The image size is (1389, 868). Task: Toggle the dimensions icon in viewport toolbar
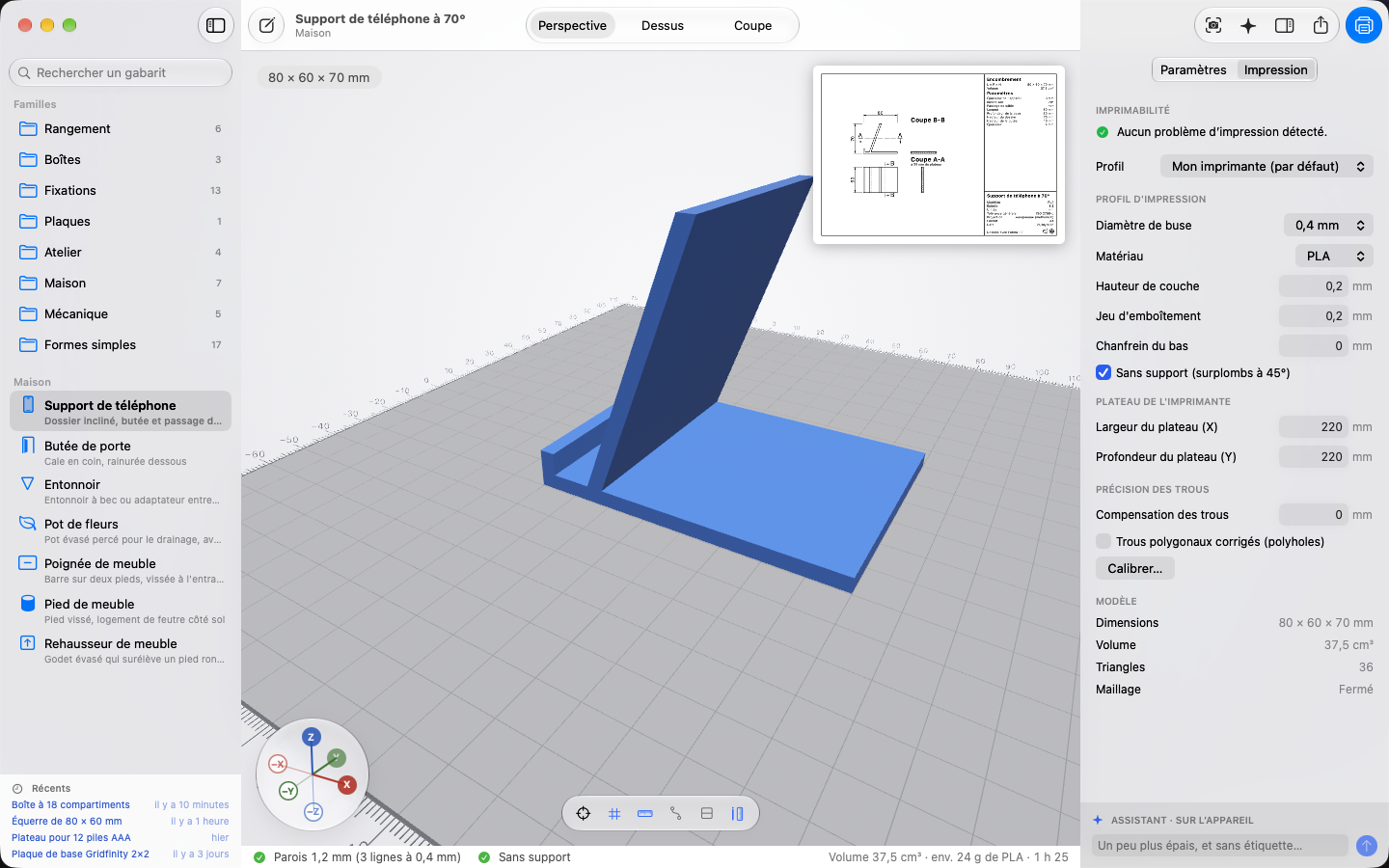[x=738, y=813]
